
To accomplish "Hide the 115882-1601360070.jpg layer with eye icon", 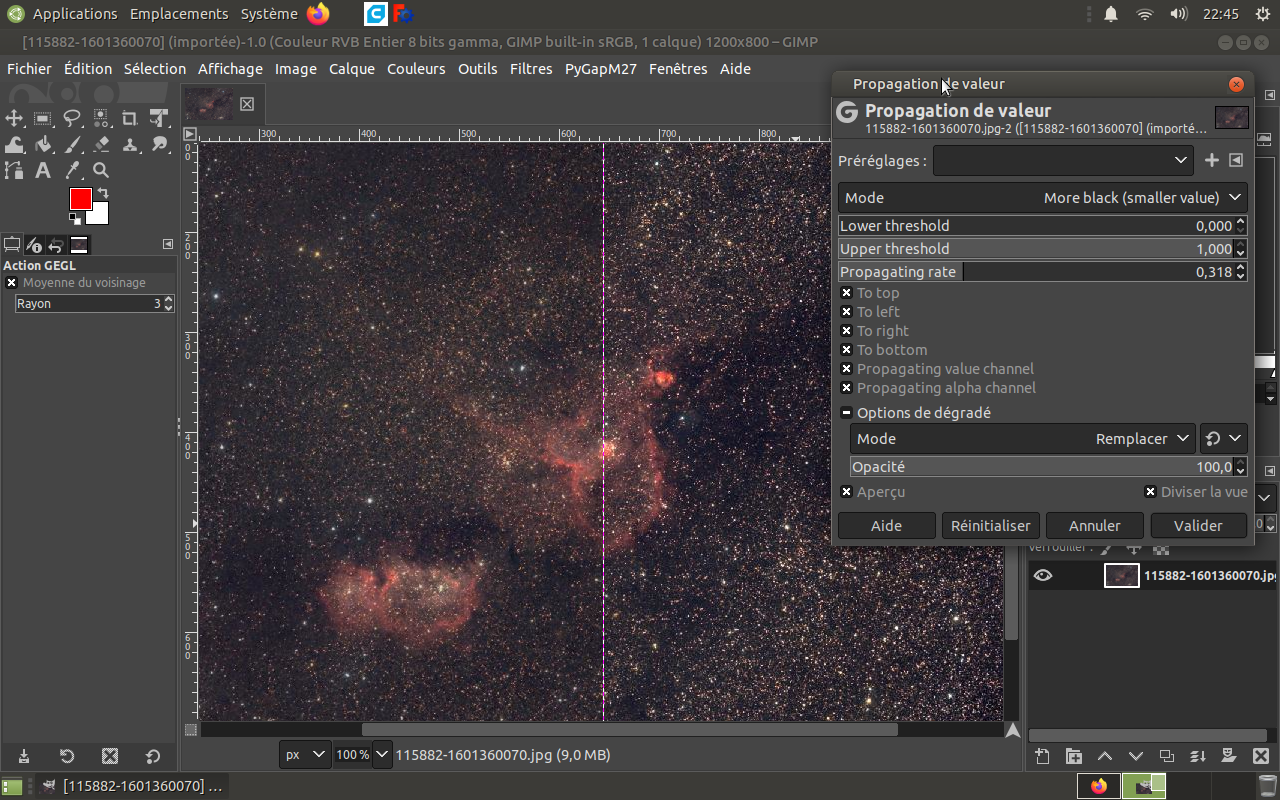I will click(x=1043, y=575).
